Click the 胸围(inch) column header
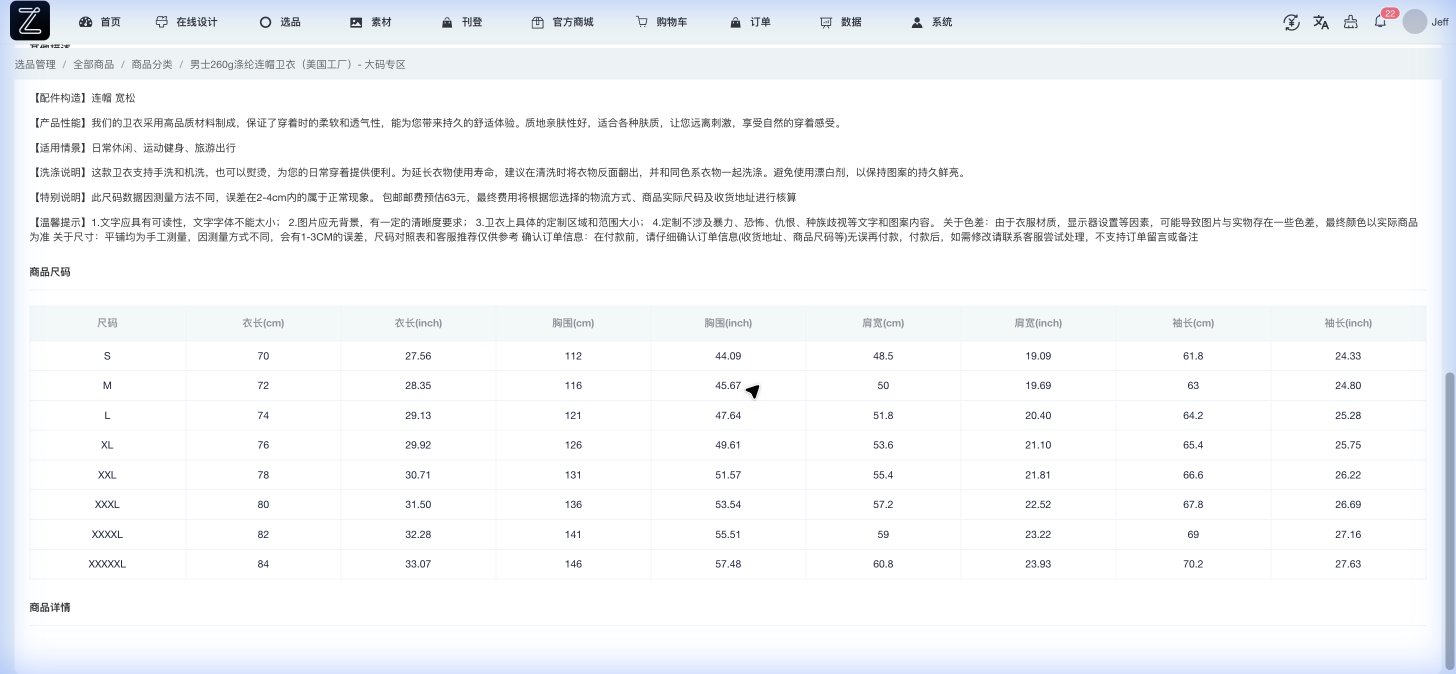This screenshot has width=1456, height=674. click(728, 323)
